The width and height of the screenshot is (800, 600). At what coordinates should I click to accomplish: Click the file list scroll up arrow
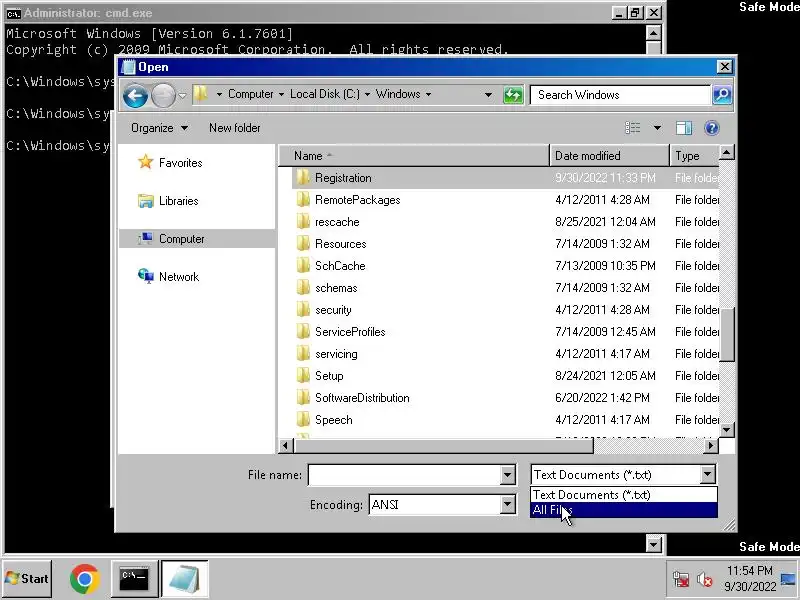pyautogui.click(x=727, y=152)
